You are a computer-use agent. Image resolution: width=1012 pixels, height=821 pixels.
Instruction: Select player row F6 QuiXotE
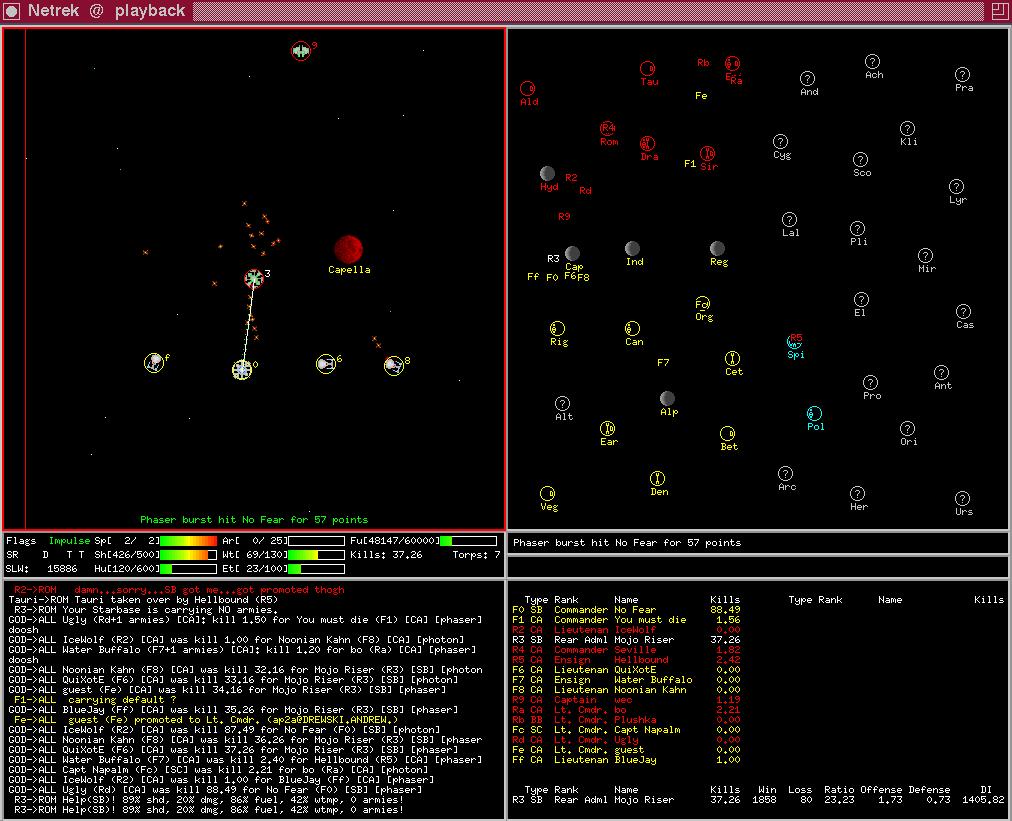(626, 670)
